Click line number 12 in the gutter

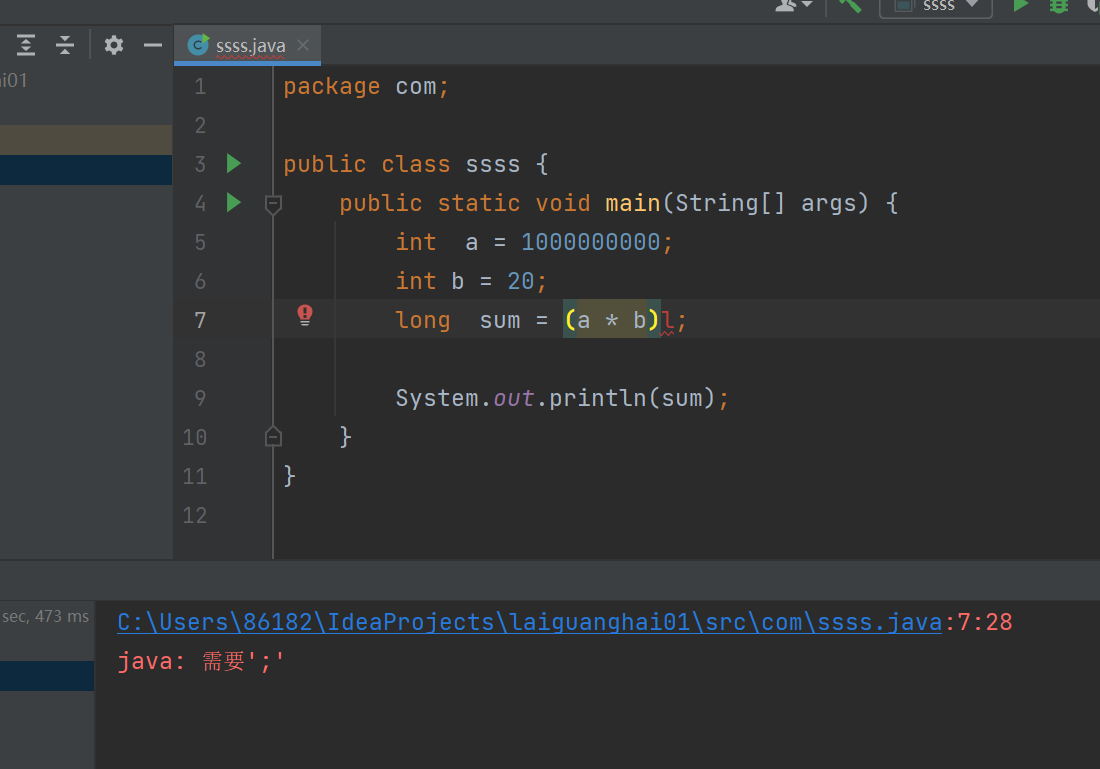tap(194, 516)
